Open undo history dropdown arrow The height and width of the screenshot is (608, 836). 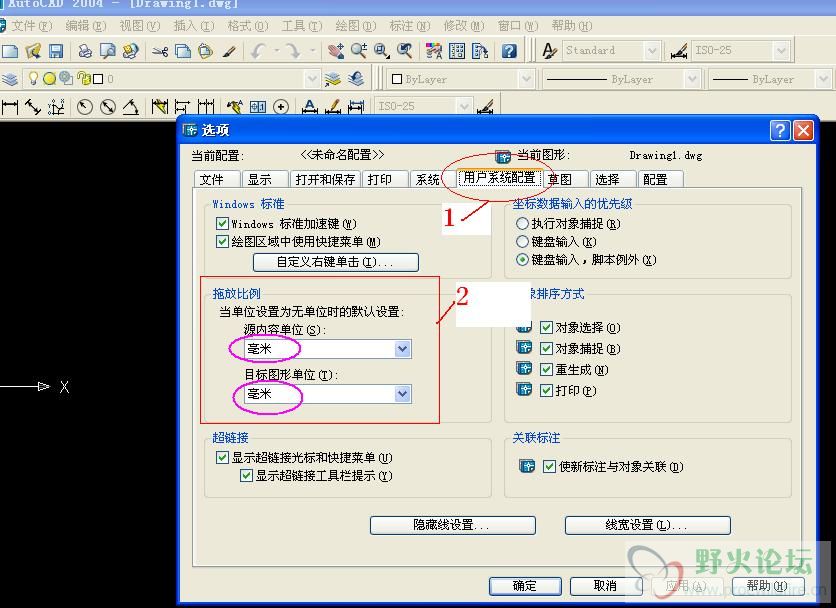point(277,51)
